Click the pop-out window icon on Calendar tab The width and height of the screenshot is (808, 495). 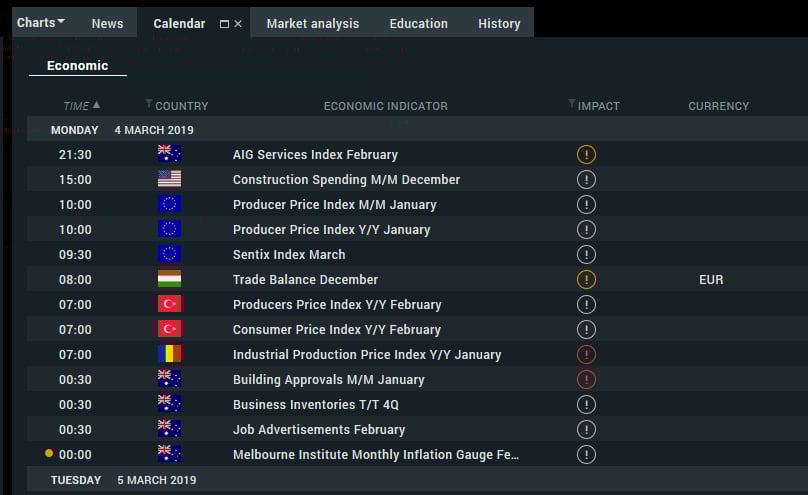224,24
